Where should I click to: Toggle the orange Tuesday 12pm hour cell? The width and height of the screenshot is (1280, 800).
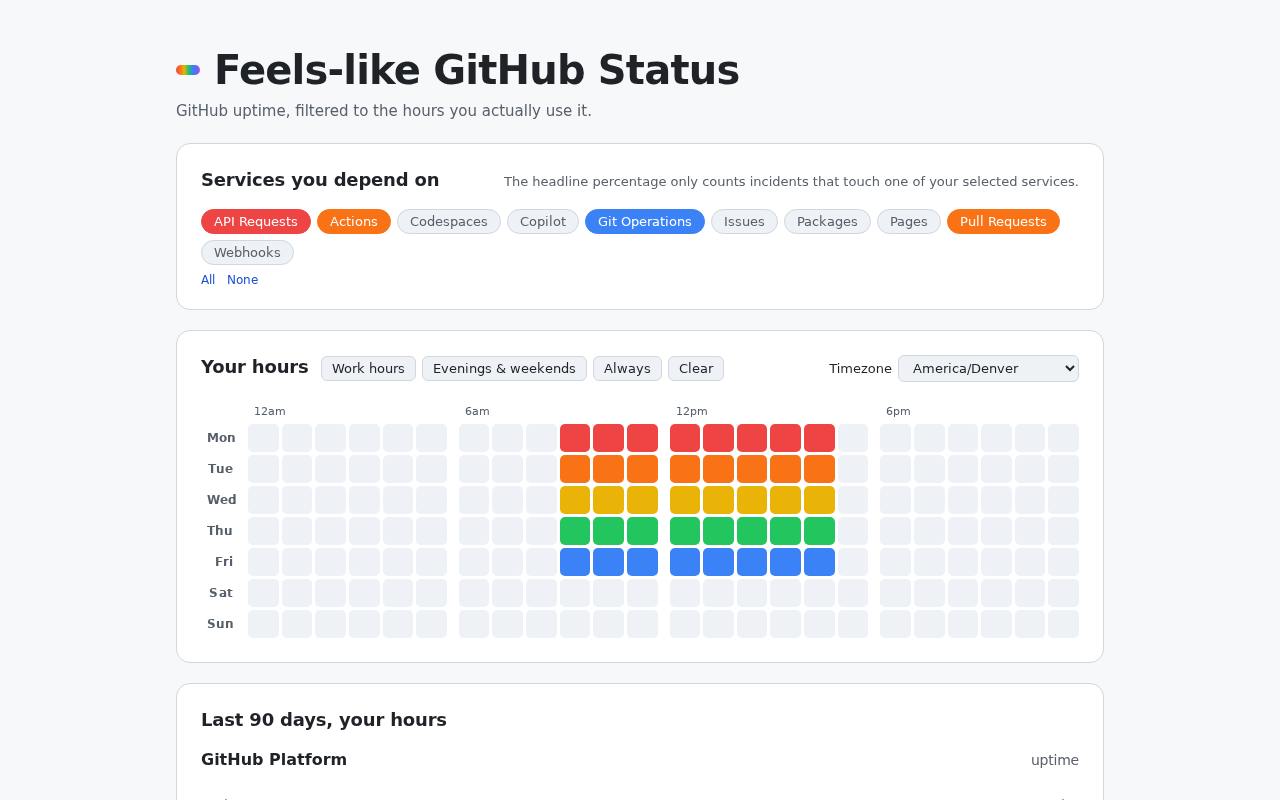point(685,469)
